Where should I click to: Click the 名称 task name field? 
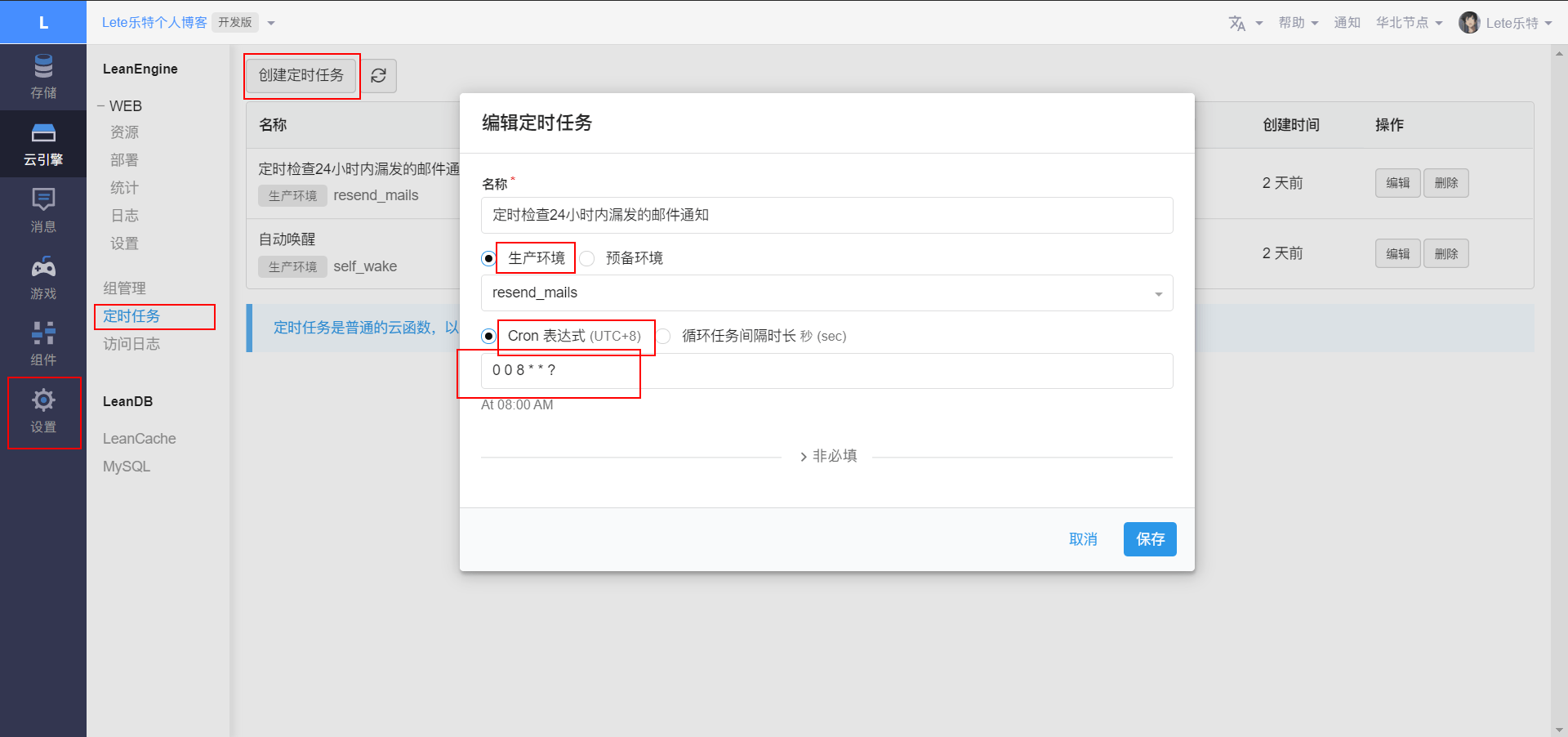coord(826,216)
